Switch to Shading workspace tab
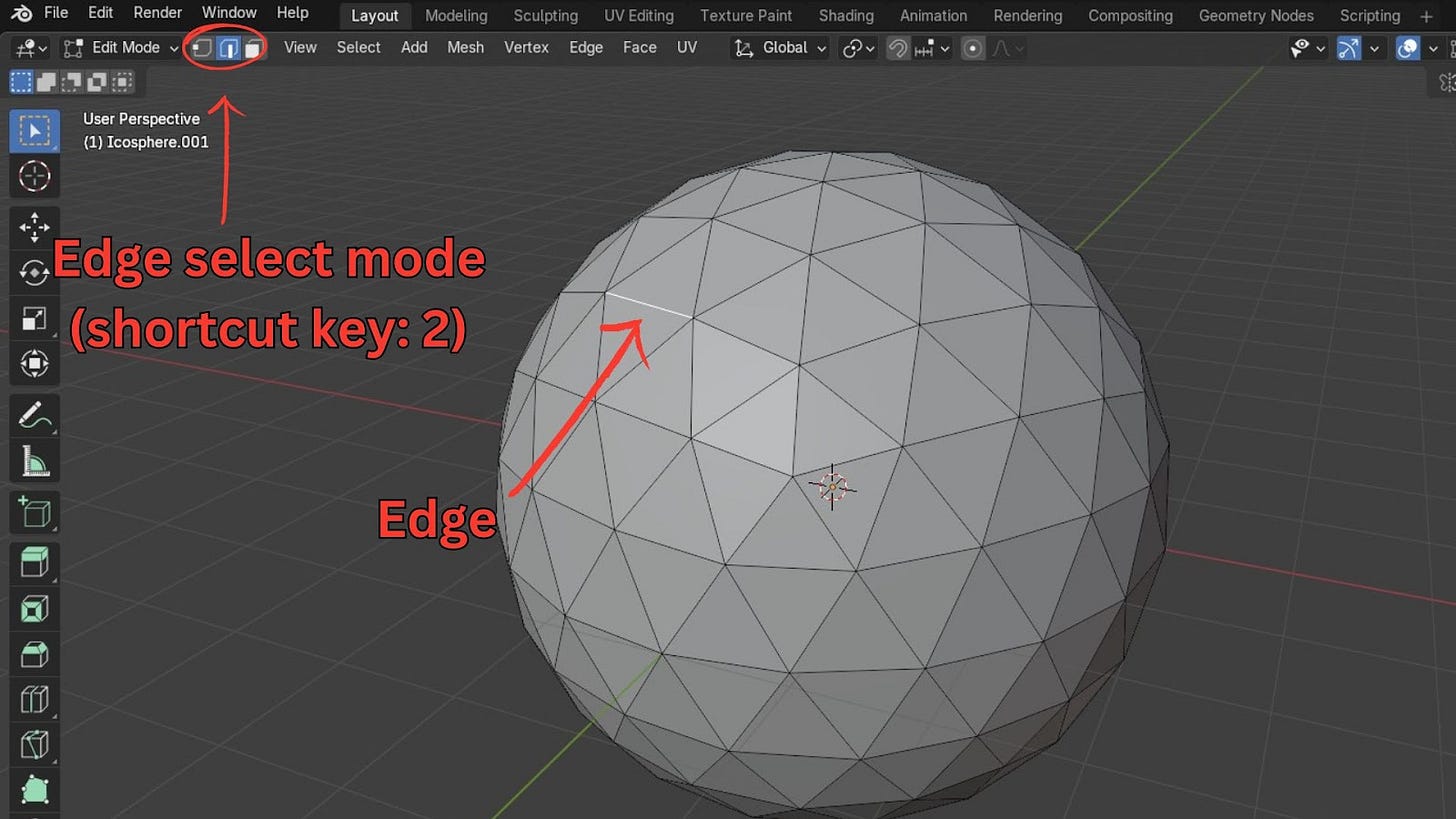The image size is (1456, 819). [846, 16]
